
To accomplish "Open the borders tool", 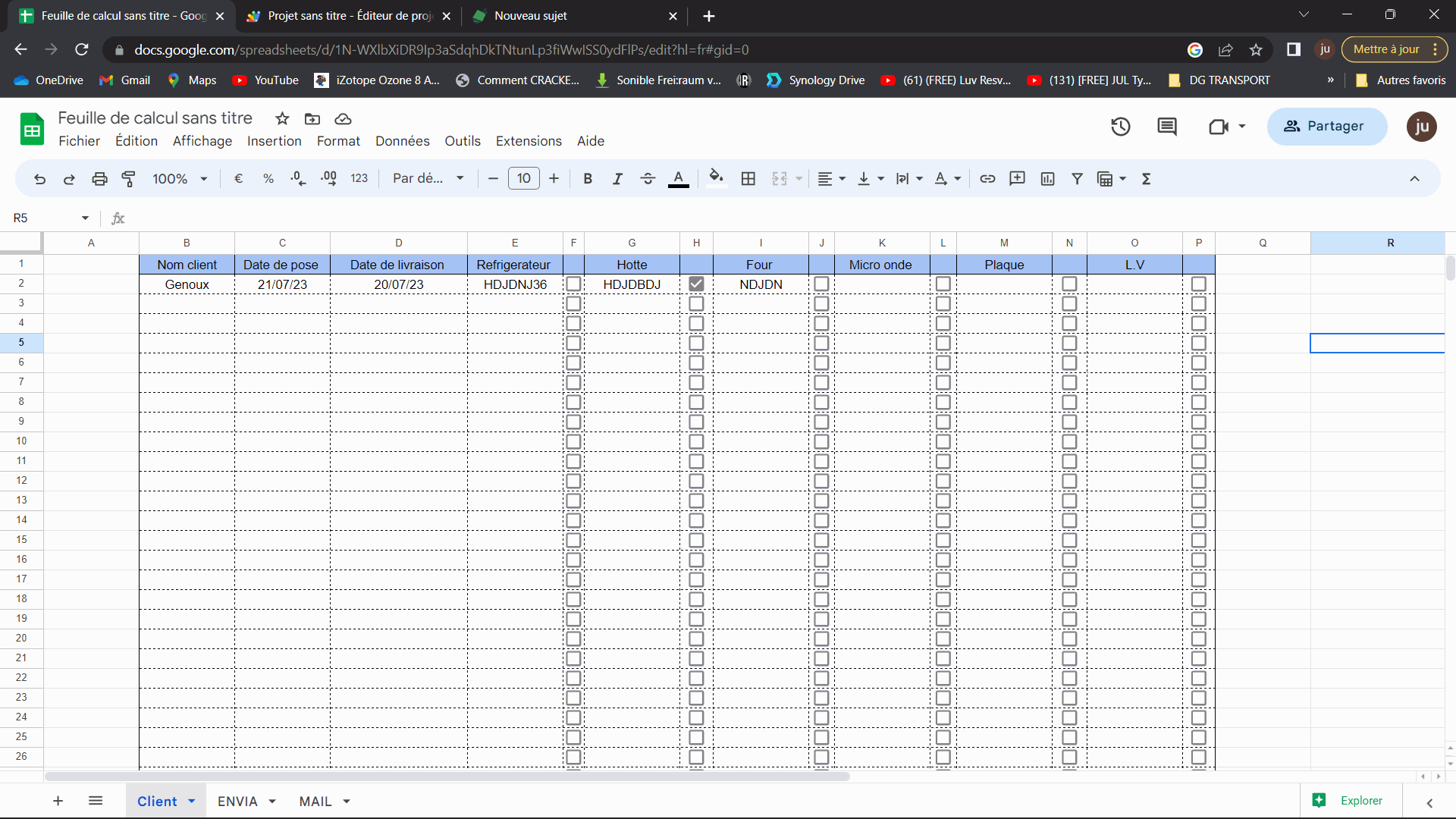I will coord(748,179).
